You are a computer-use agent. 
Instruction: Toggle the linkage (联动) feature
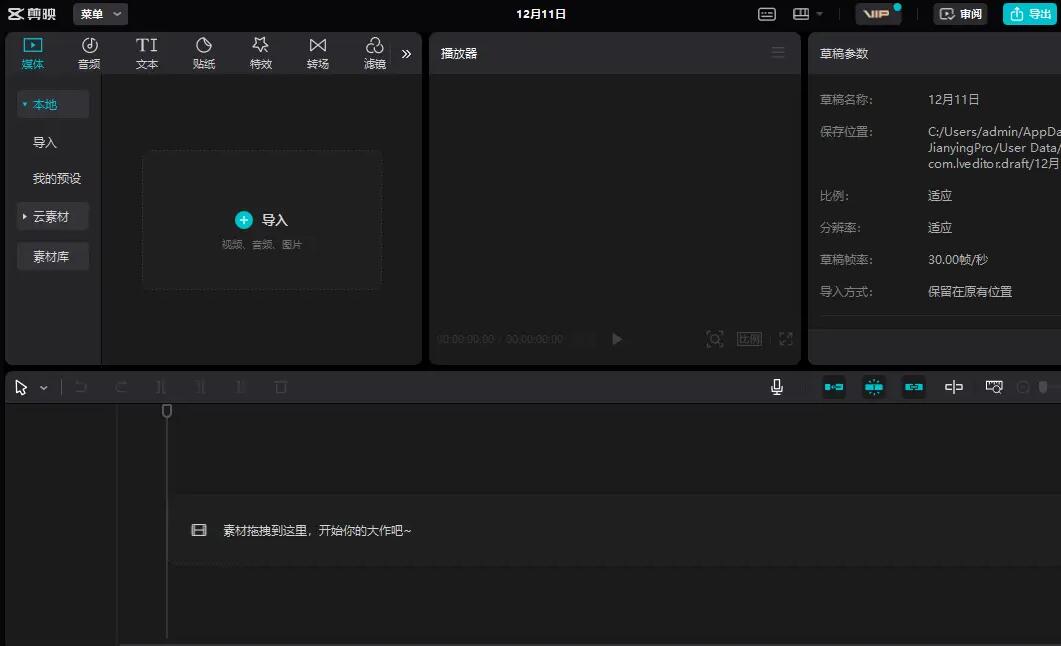(913, 387)
